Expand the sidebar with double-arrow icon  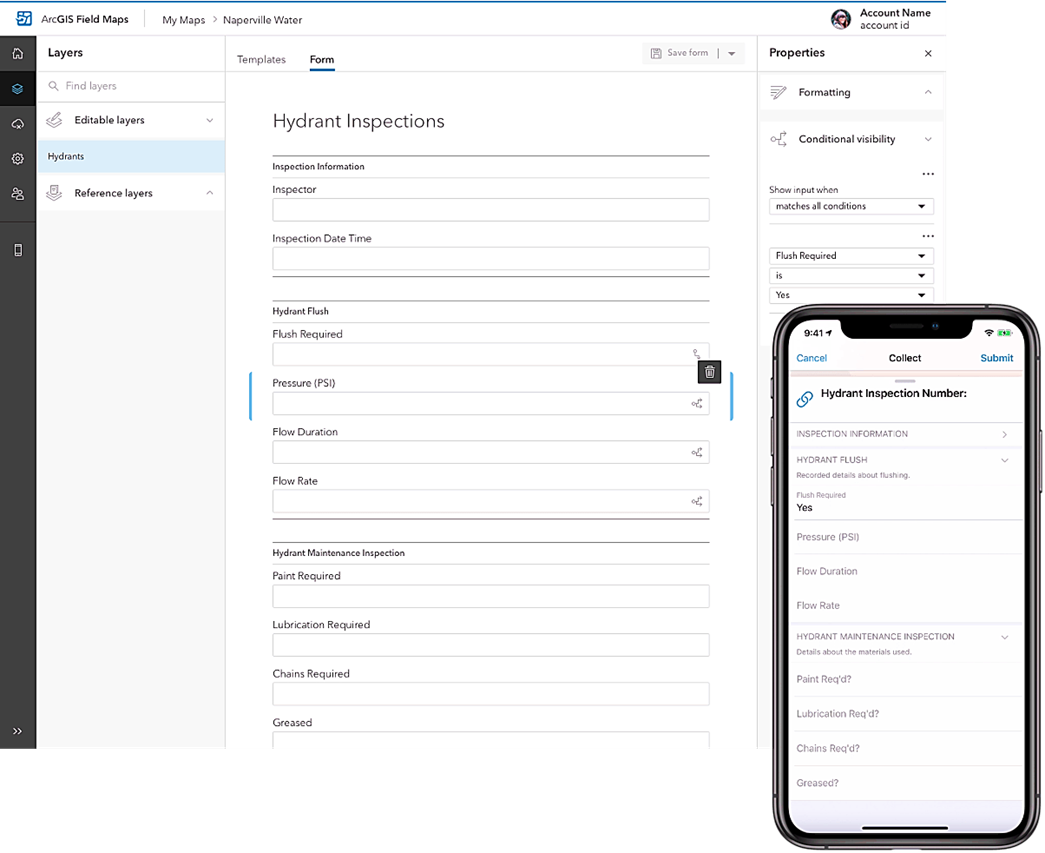coord(17,731)
